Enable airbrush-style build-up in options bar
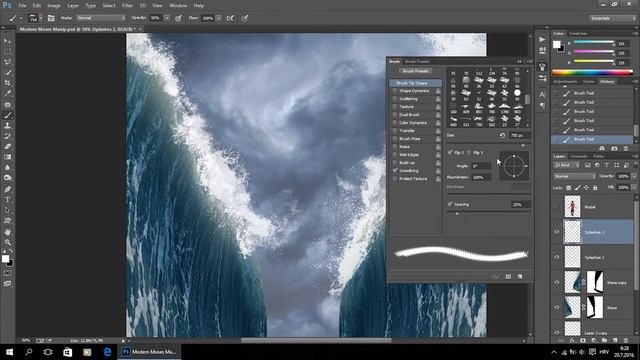This screenshot has width=640, height=360. point(230,18)
